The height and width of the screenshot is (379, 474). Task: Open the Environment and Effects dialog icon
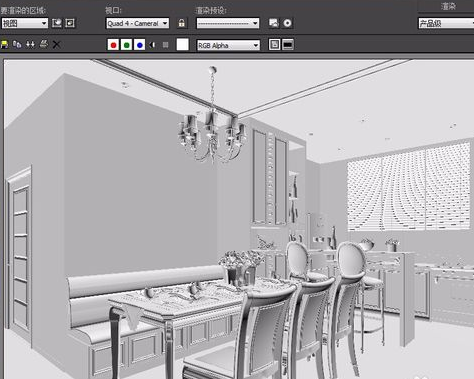[x=287, y=23]
